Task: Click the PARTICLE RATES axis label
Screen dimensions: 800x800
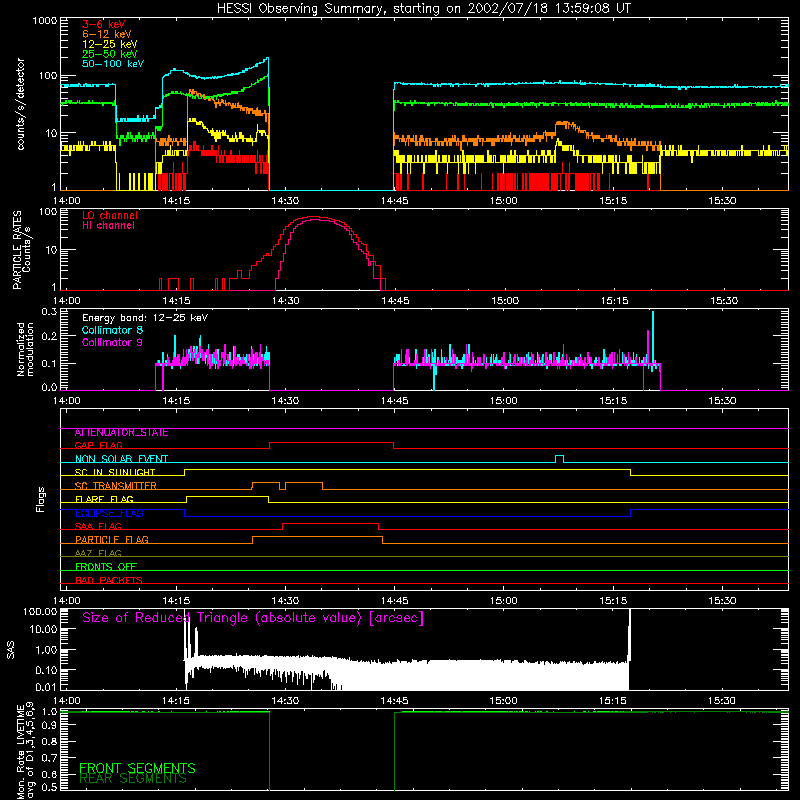Action: (17, 250)
